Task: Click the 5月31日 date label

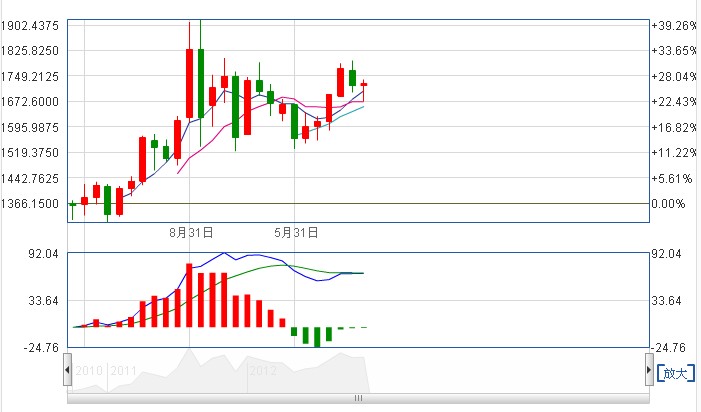Action: (x=296, y=232)
